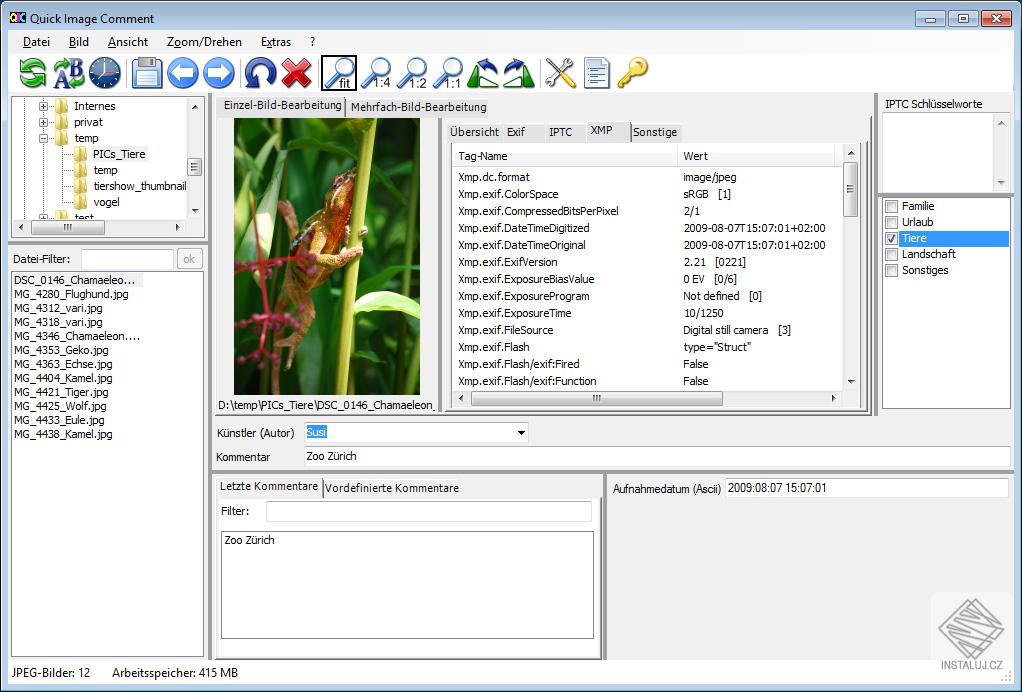1022x692 pixels.
Task: Click the save floppy disk icon
Action: click(x=147, y=73)
